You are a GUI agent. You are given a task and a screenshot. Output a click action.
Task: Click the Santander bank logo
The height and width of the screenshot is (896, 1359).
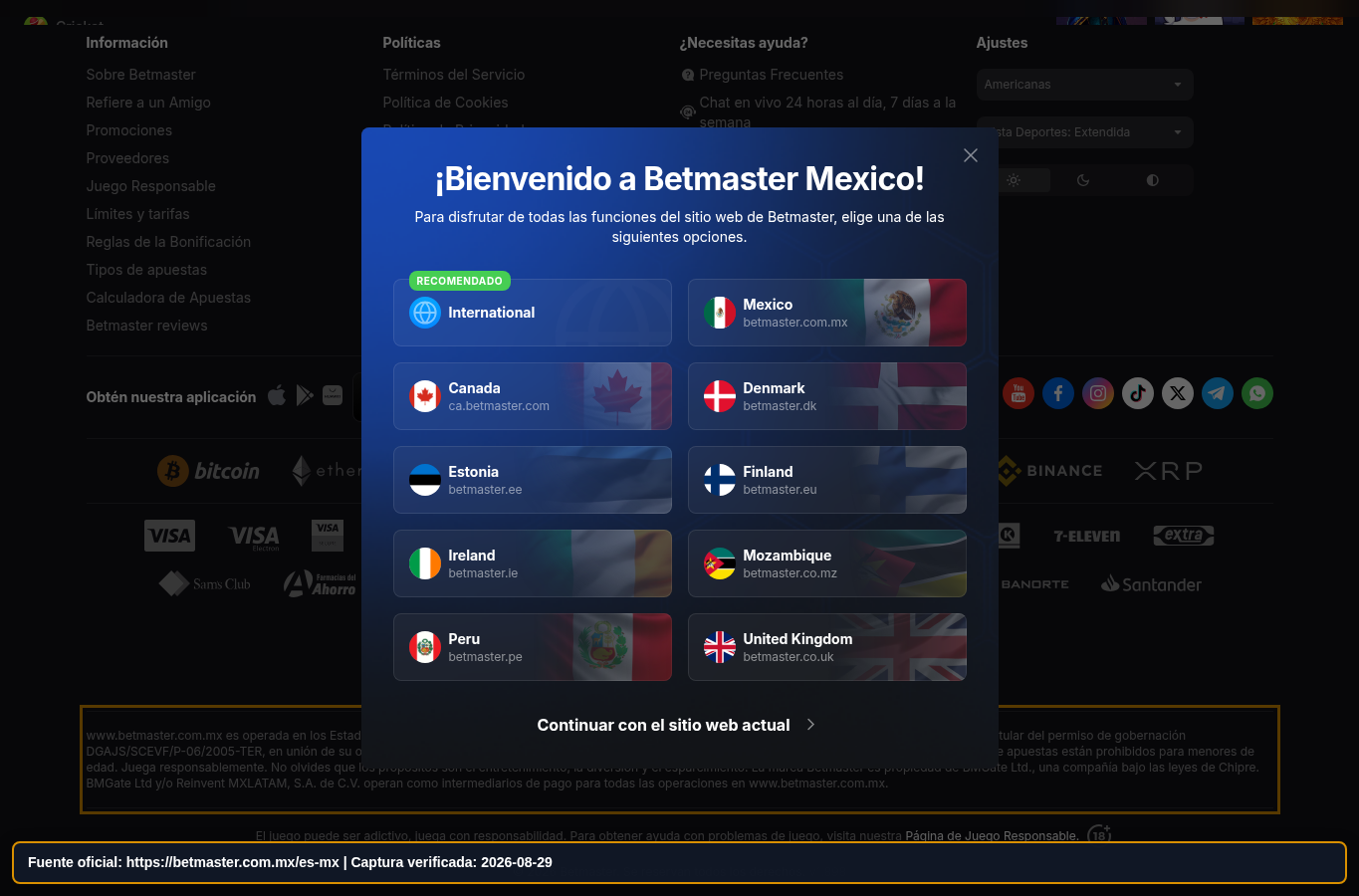1151,584
